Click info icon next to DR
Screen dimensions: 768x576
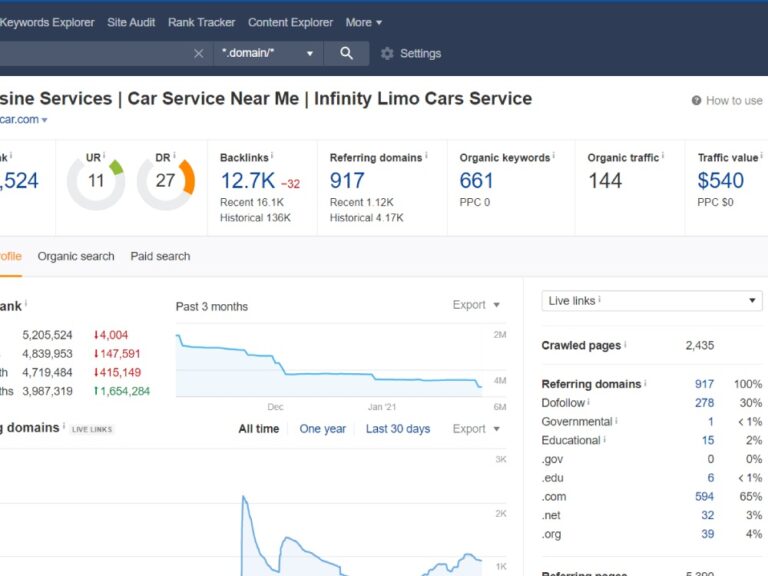174,156
